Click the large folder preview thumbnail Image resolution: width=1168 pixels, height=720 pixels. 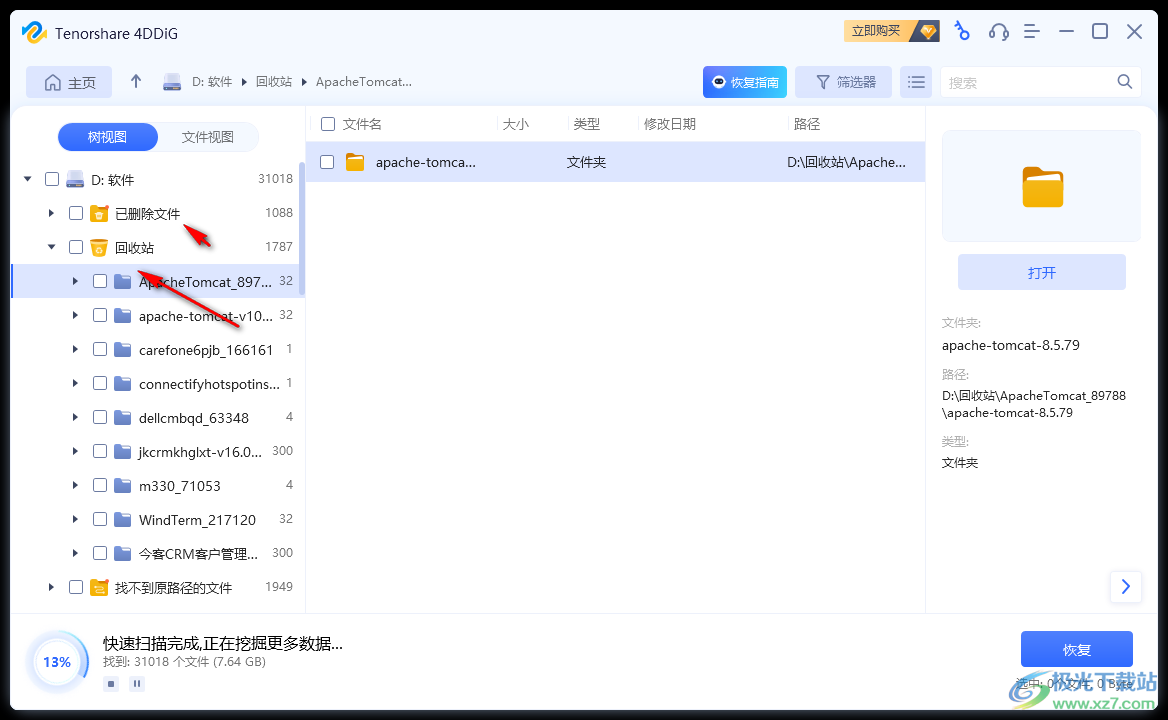click(x=1042, y=186)
